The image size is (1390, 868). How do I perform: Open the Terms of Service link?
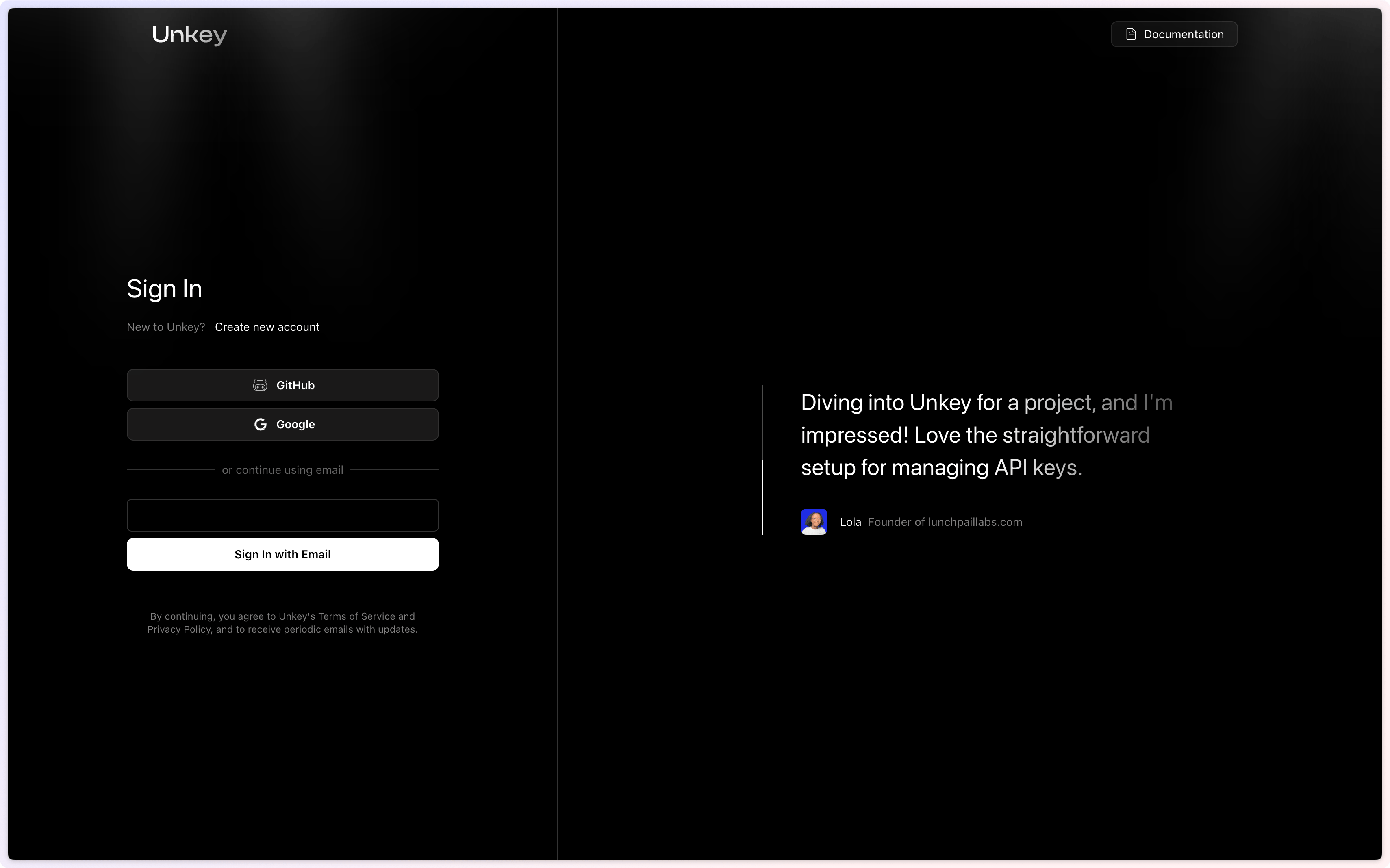[356, 616]
